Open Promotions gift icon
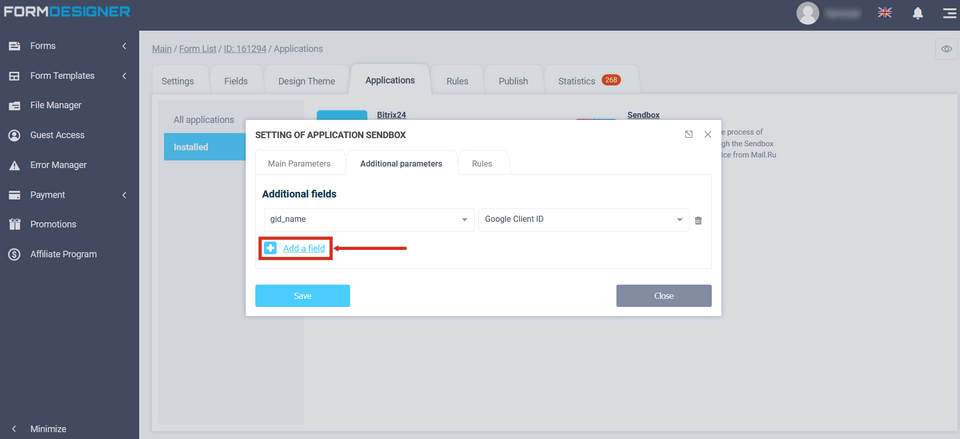Screen dimensions: 960x439 point(14,225)
